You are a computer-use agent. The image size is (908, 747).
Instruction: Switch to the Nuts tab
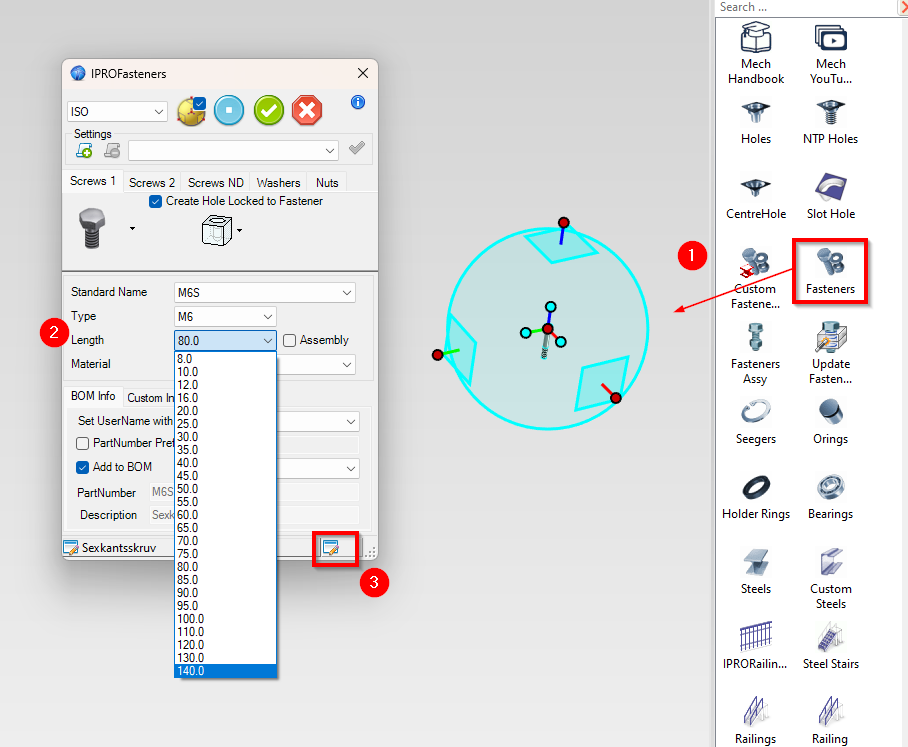327,182
